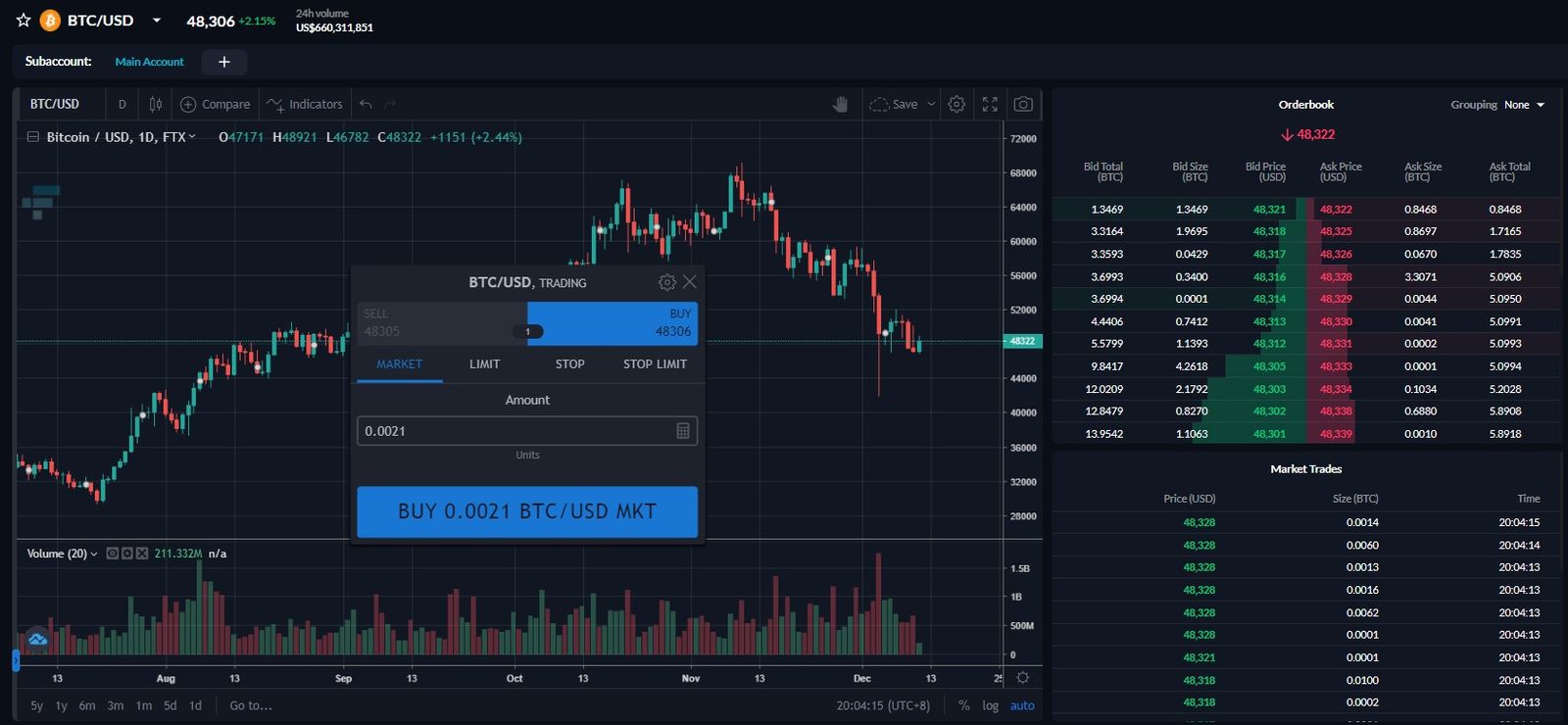
Task: Open timezone menu at 20:04:15 (UTC+8)
Action: 883,705
